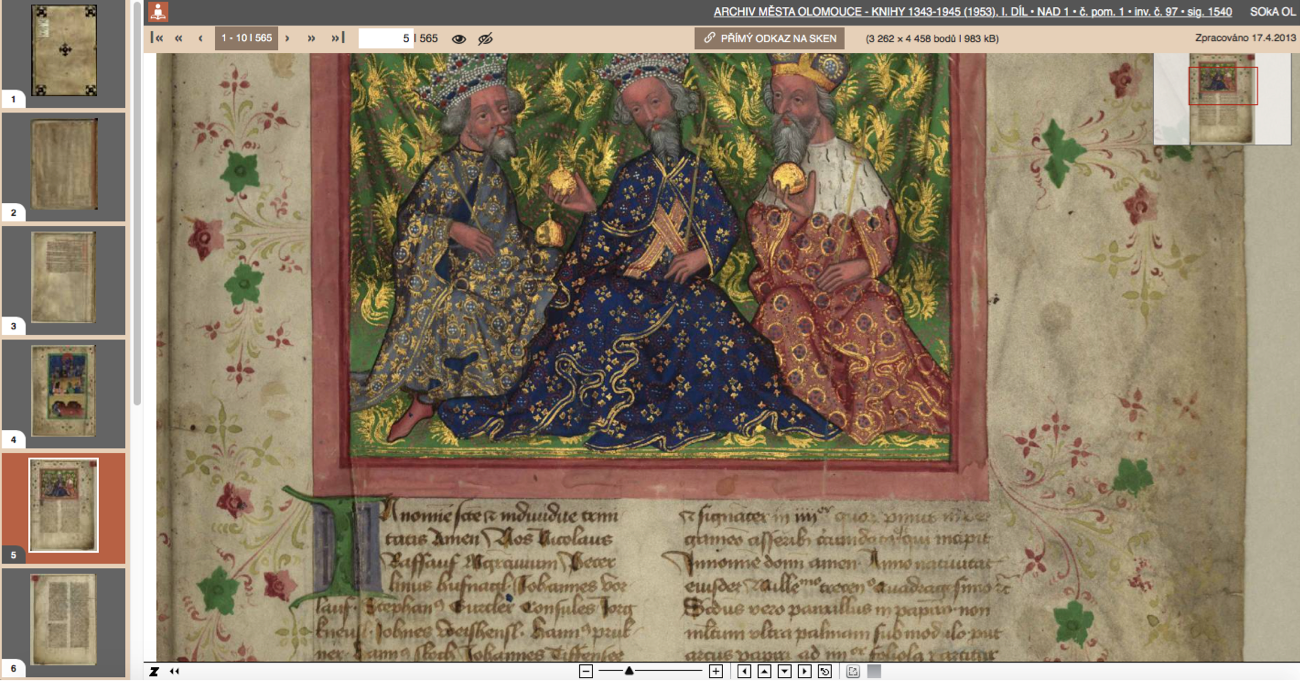Viewport: 1300px width, 681px height.
Task: Reset the image view
Action: (x=825, y=671)
